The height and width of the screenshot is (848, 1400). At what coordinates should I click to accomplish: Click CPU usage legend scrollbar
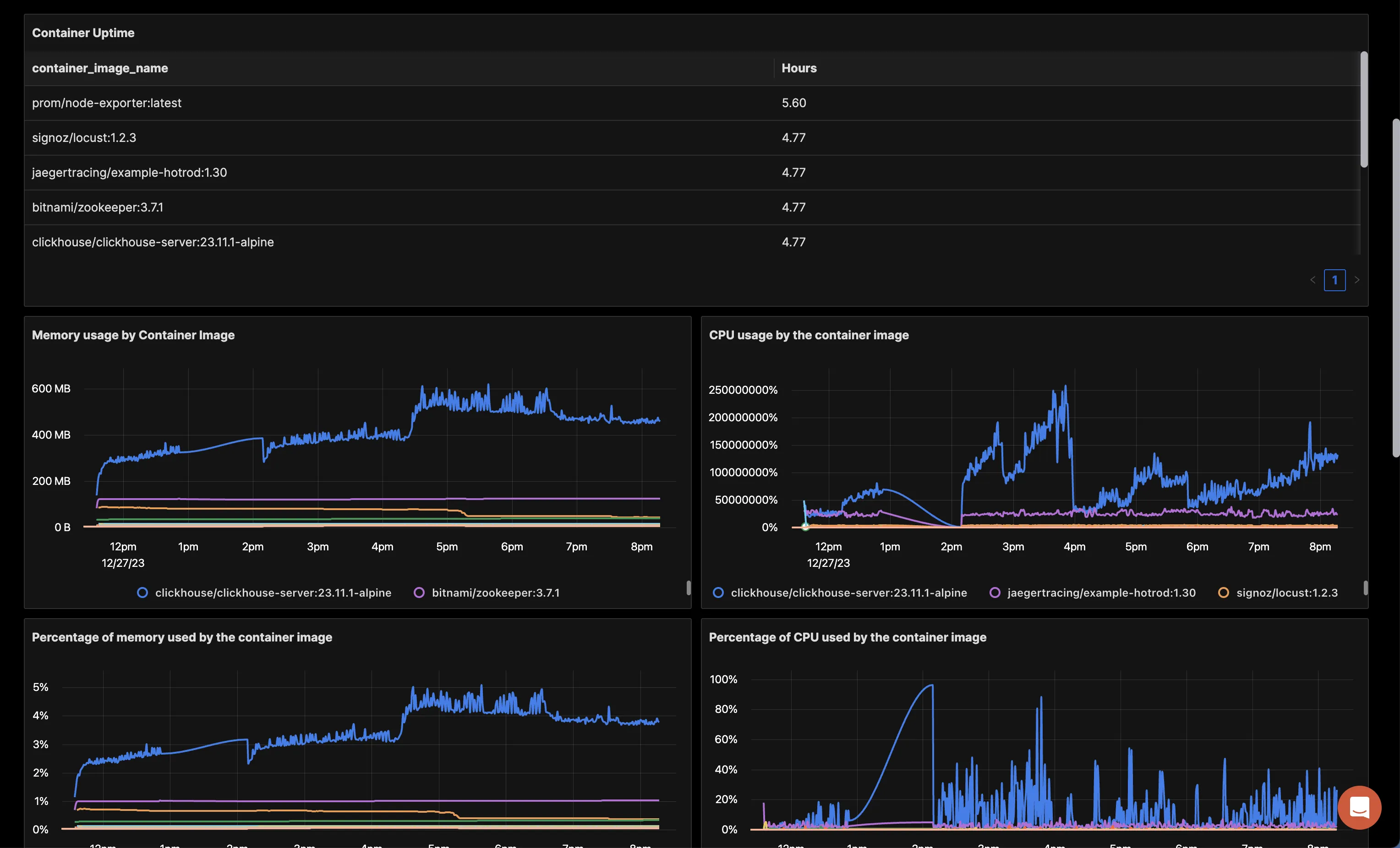point(1365,588)
